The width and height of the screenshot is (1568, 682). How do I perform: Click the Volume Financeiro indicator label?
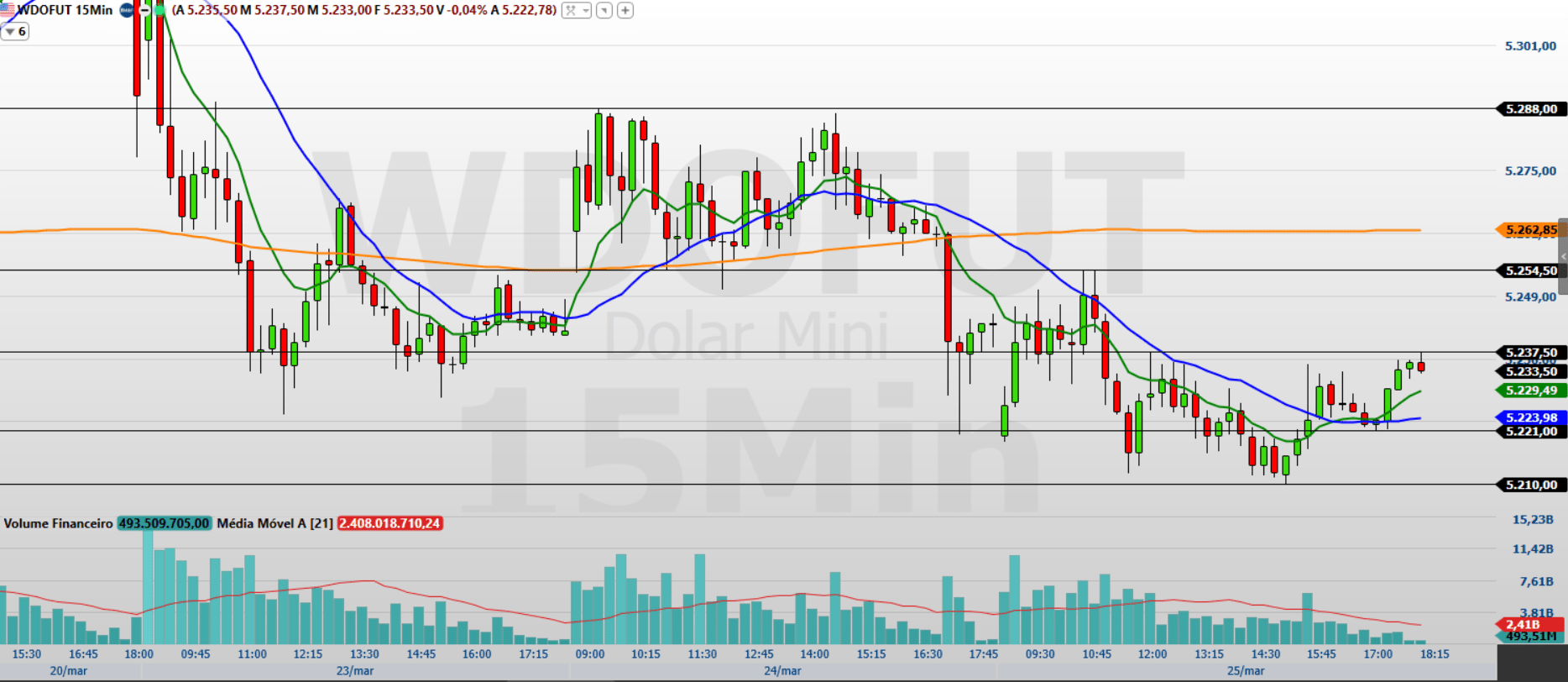[58, 523]
